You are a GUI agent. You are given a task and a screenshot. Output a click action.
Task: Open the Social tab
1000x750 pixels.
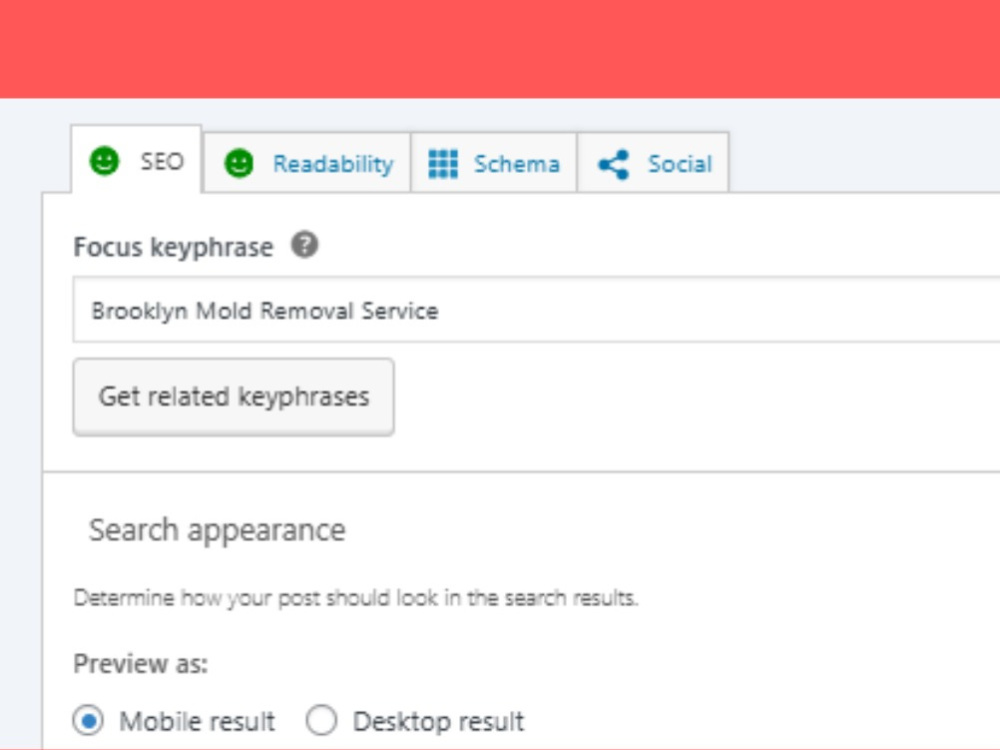[x=653, y=163]
